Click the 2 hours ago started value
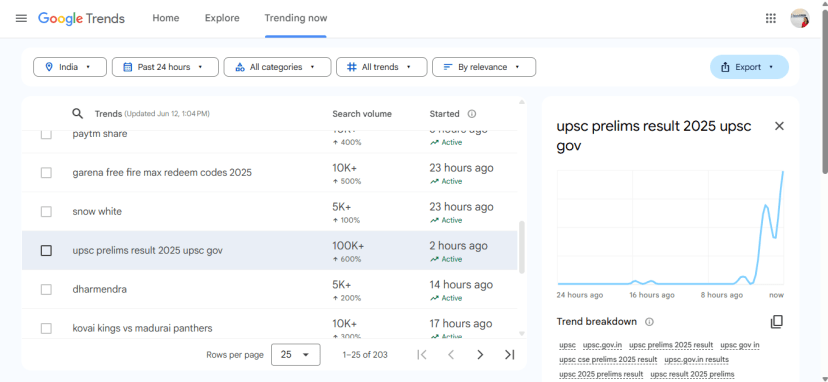This screenshot has width=828, height=382. tap(458, 246)
